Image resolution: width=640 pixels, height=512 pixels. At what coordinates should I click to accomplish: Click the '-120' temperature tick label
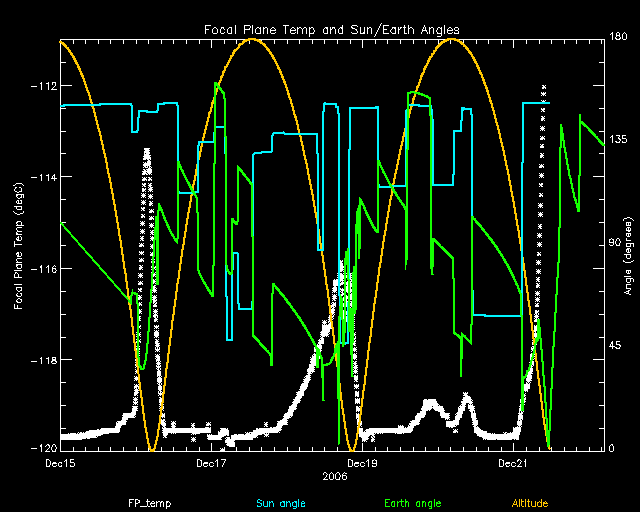[x=42, y=450]
